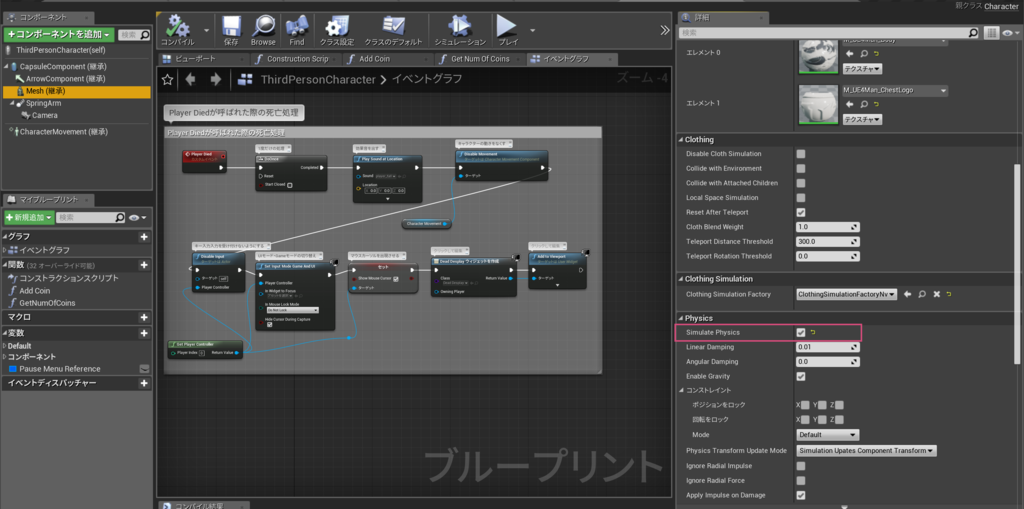Add new function with 関数 plus icon

coord(144,265)
